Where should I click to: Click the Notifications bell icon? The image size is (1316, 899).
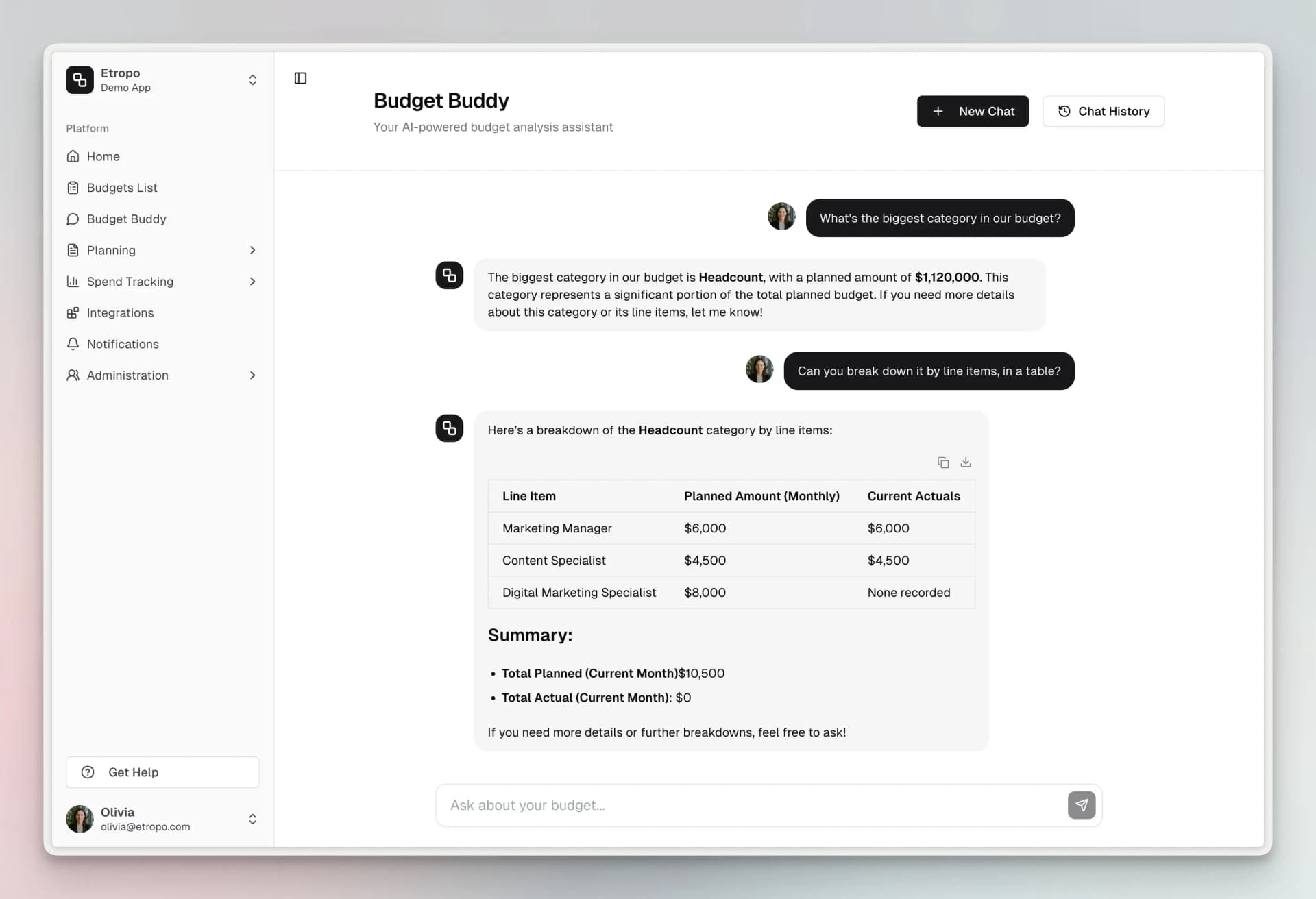(73, 344)
